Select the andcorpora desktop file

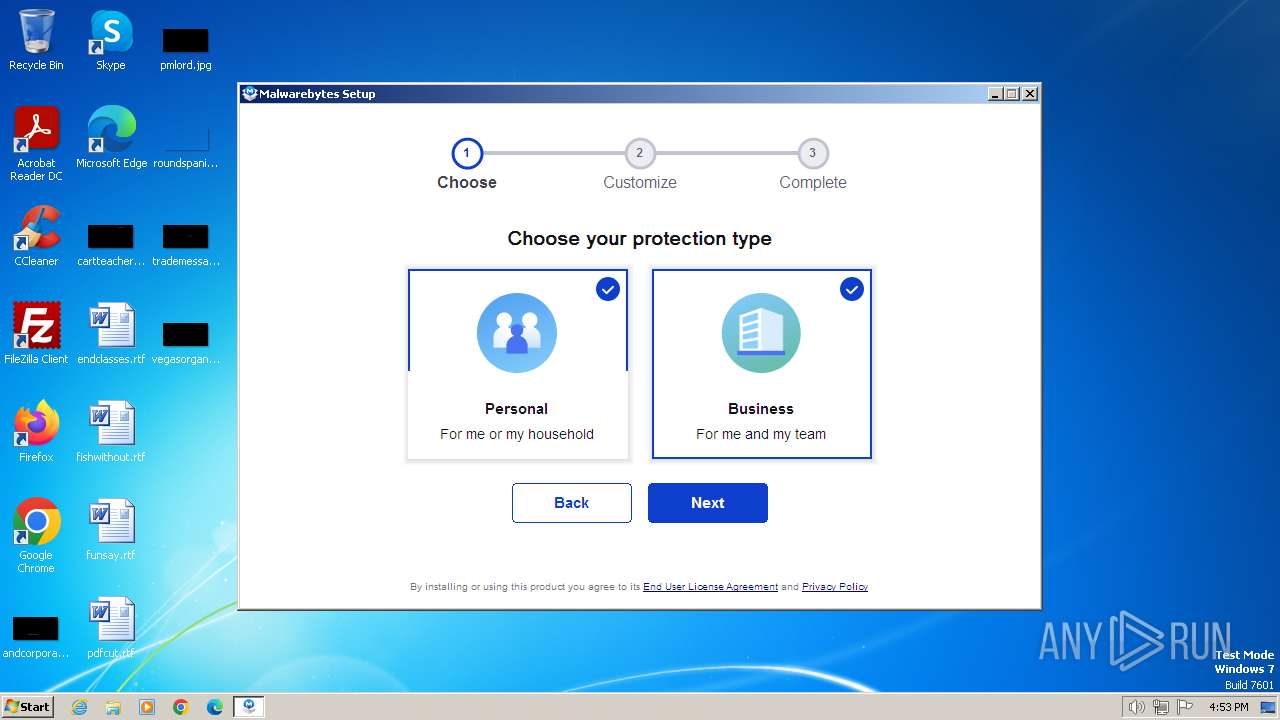pos(36,636)
